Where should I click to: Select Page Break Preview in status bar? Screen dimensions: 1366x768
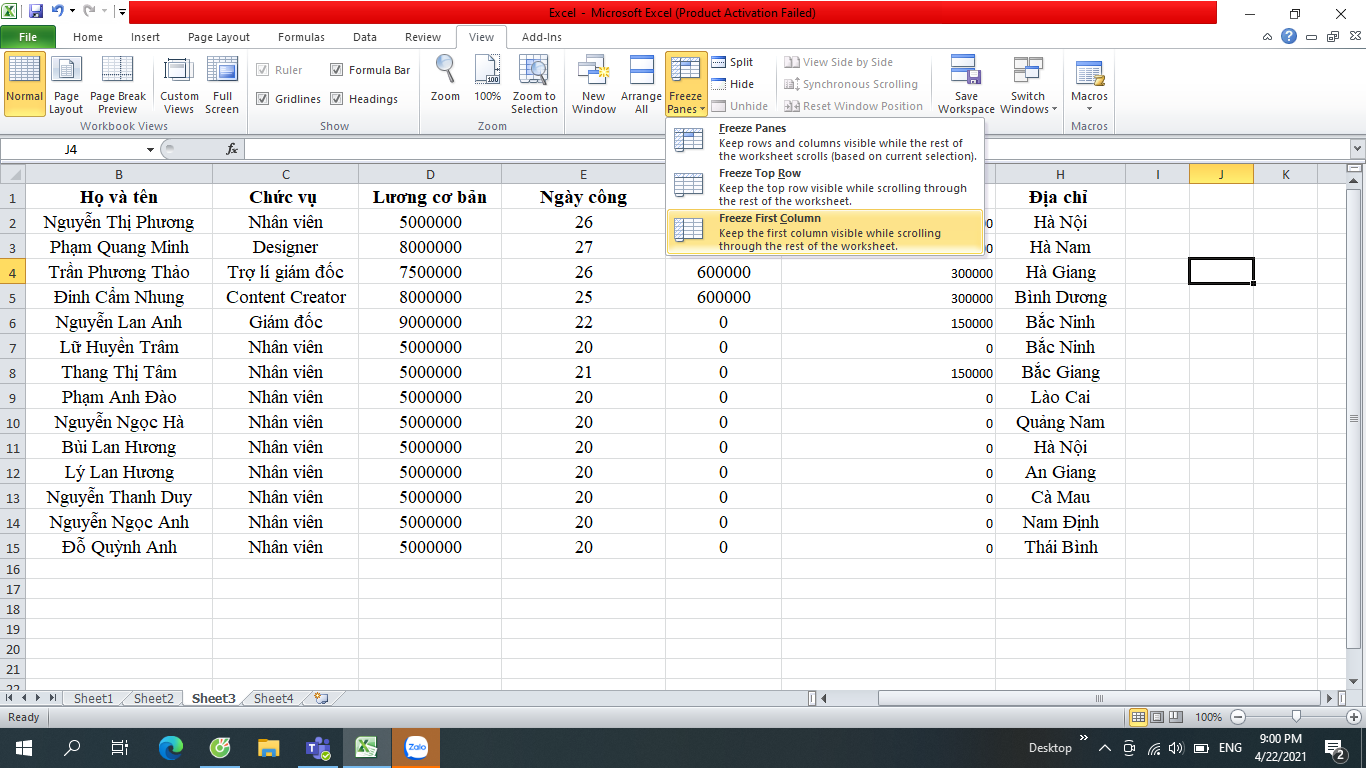pos(1176,717)
